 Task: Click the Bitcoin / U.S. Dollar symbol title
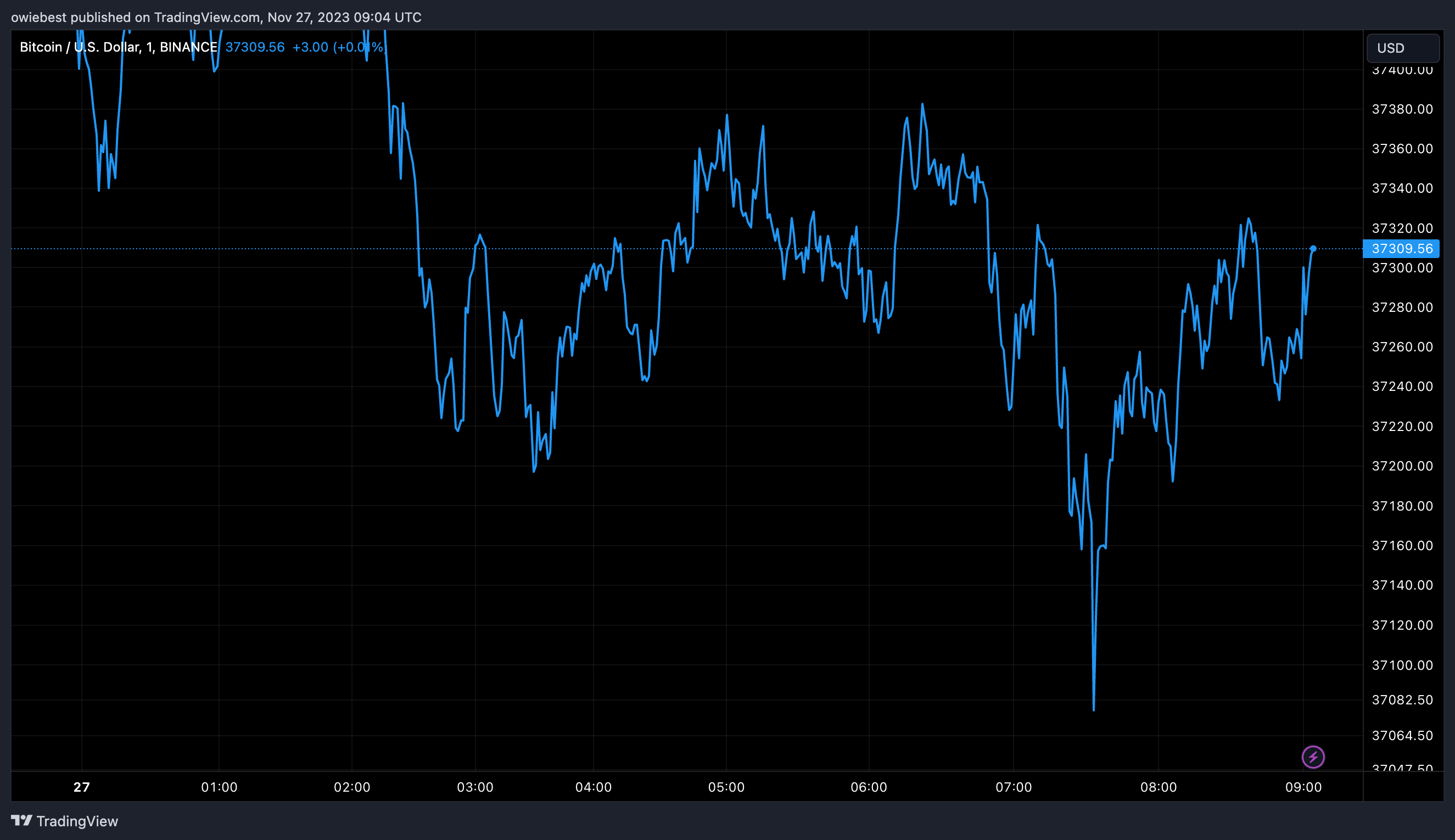117,47
